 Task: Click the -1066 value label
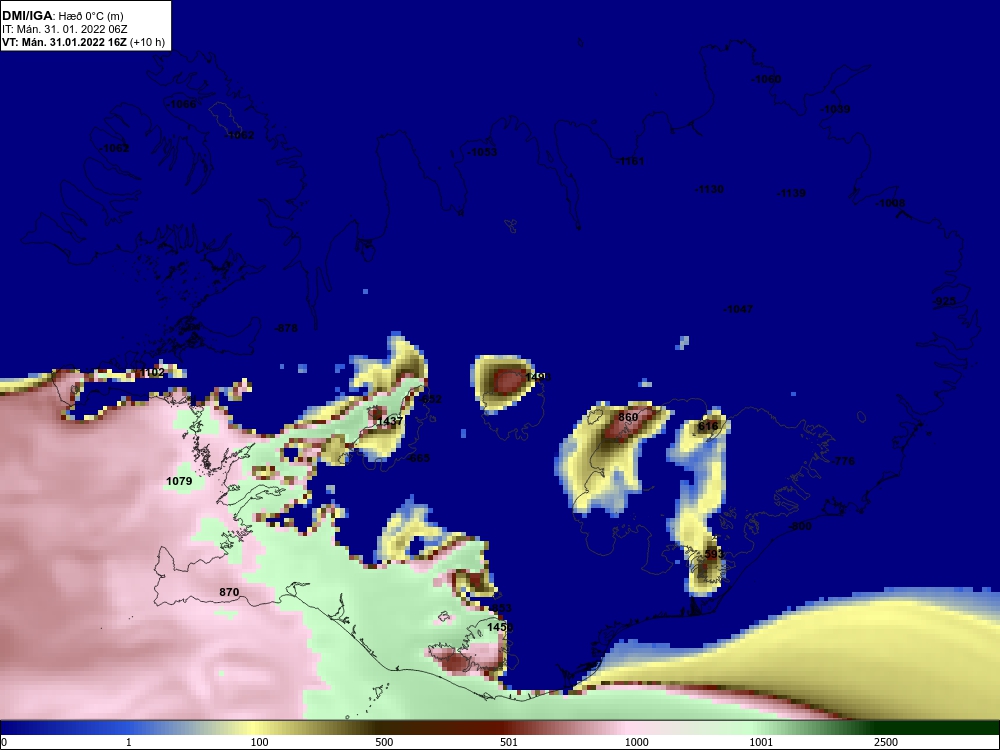(181, 104)
